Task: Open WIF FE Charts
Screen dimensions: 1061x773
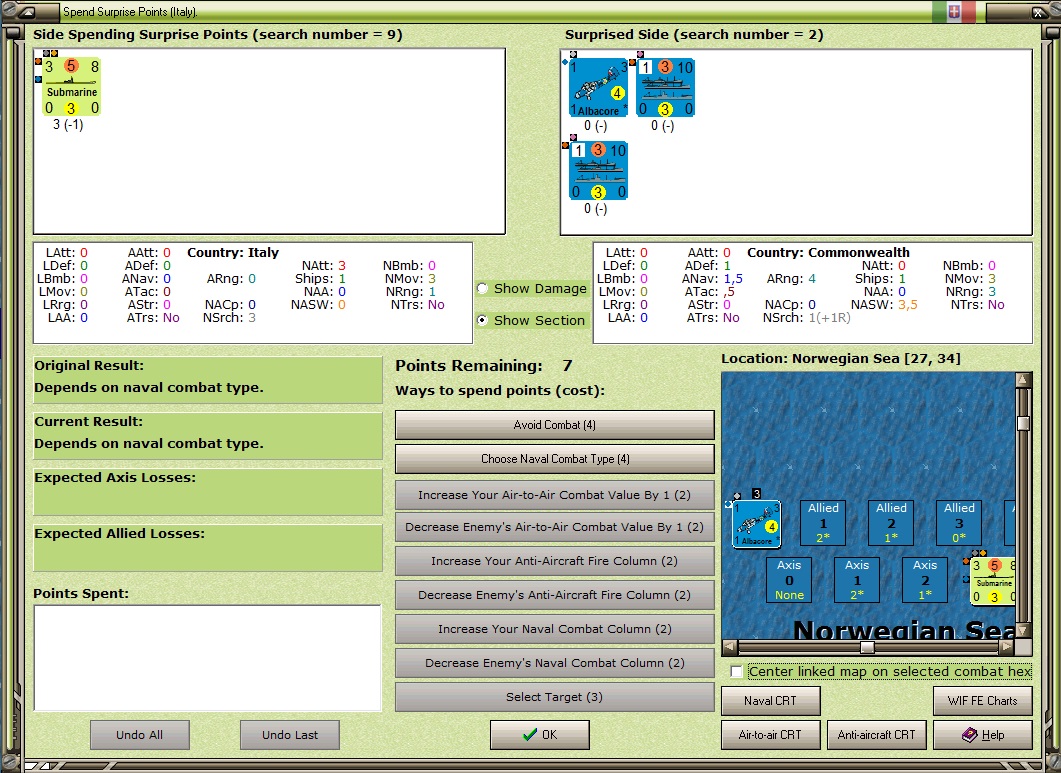Action: point(983,701)
